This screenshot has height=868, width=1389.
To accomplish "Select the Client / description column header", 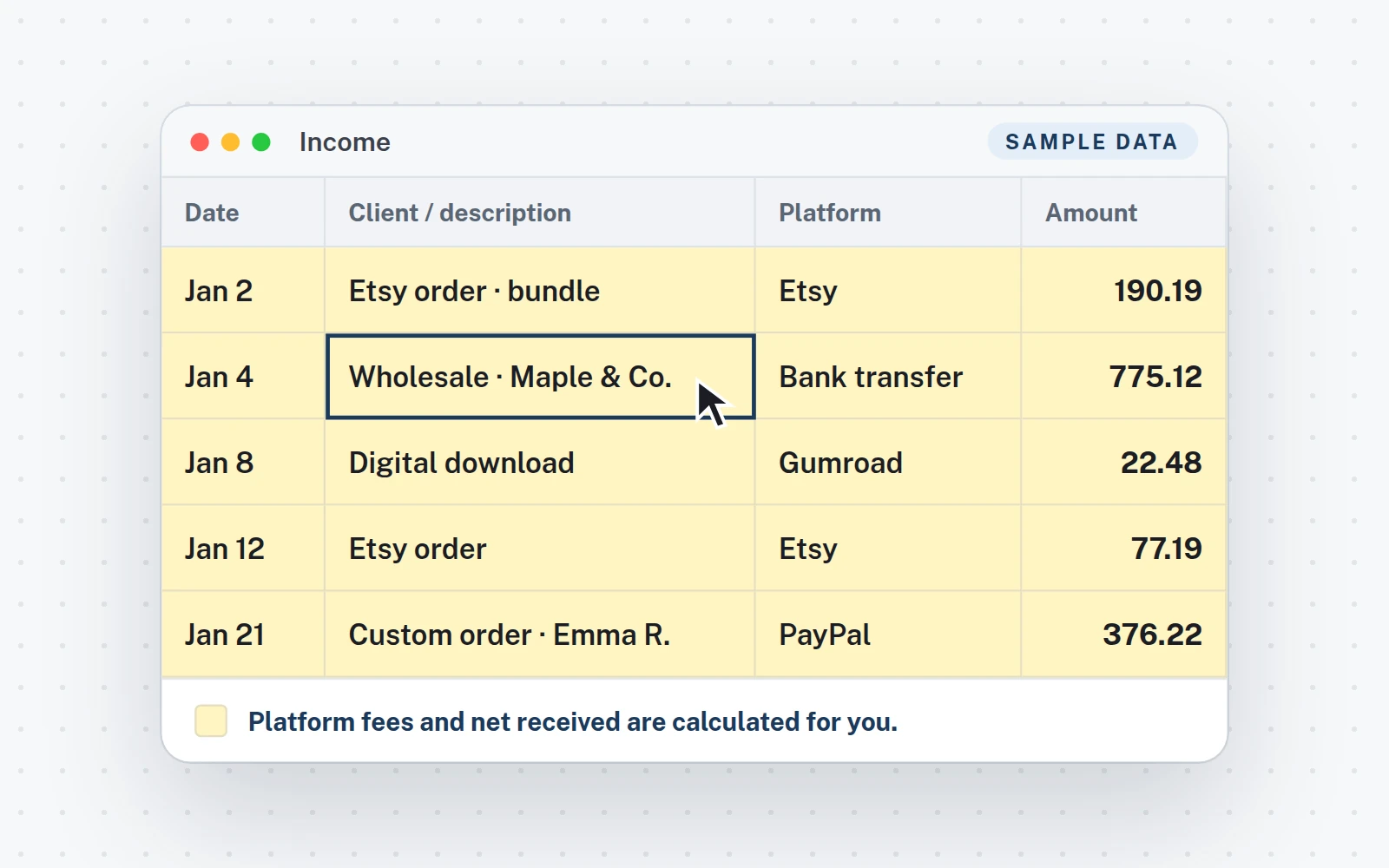I will [540, 213].
